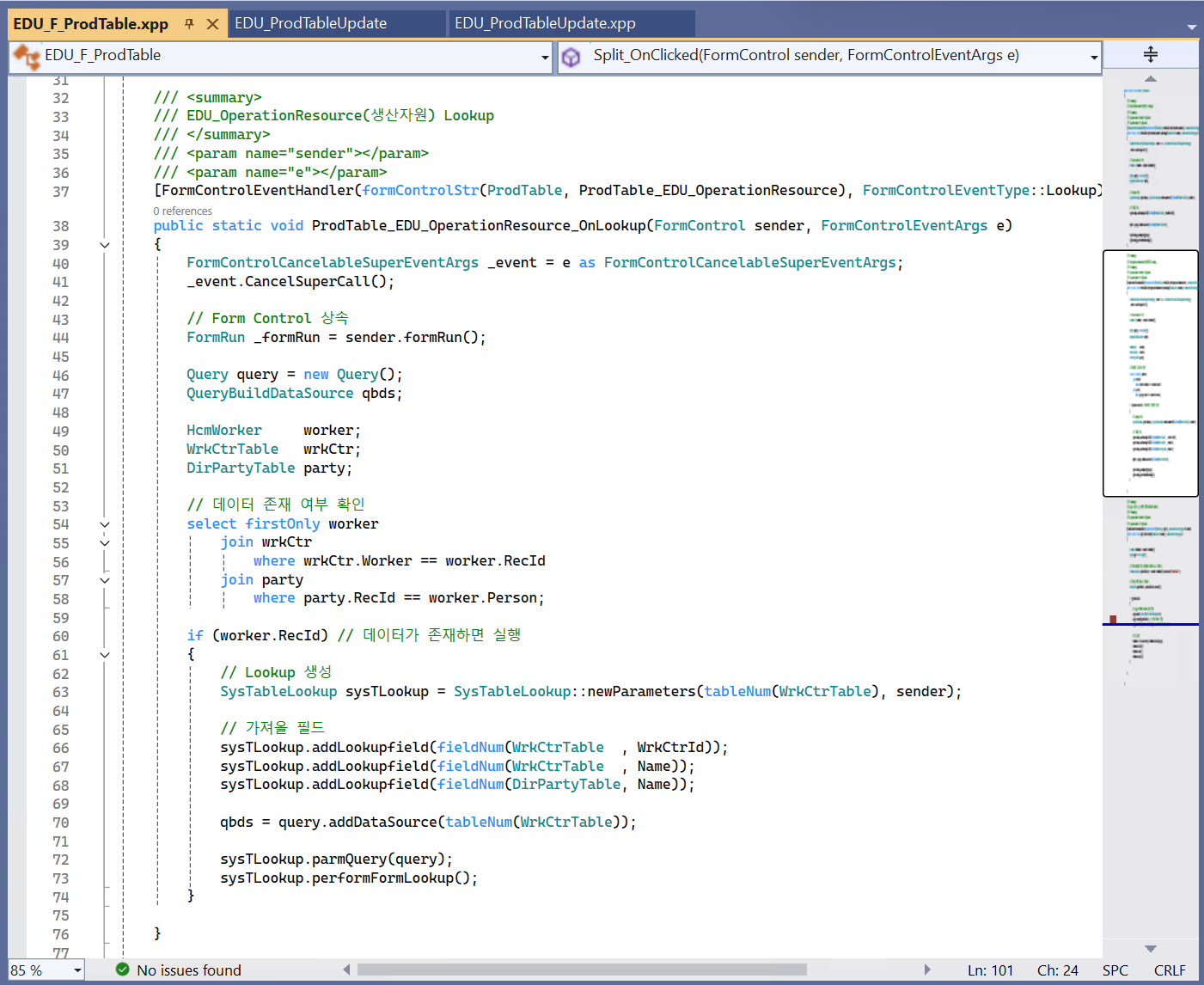Screen dimensions: 1204x985
Task: Click the _event.CancelSuperCall() statement
Action: coord(290,282)
